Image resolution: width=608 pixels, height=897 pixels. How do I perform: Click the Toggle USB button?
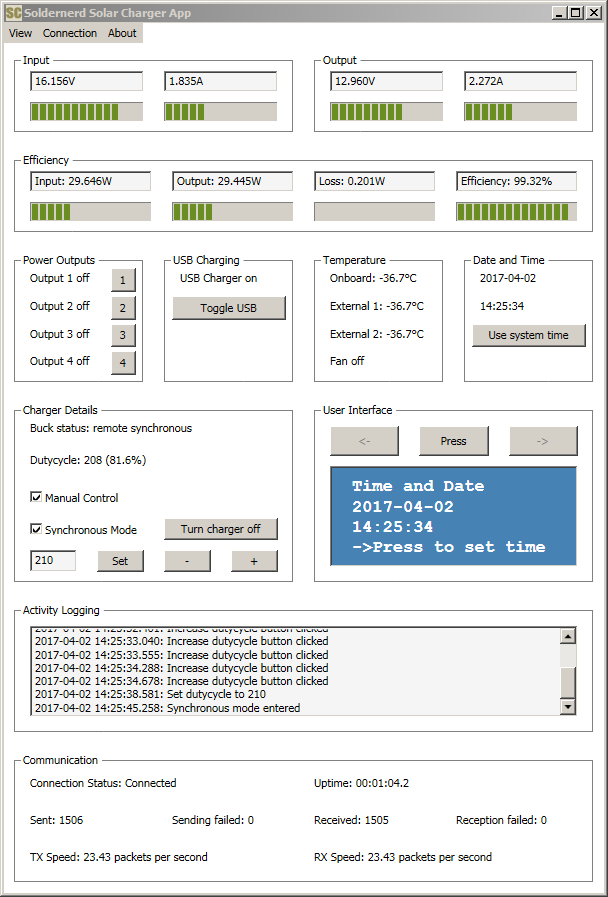[x=229, y=308]
